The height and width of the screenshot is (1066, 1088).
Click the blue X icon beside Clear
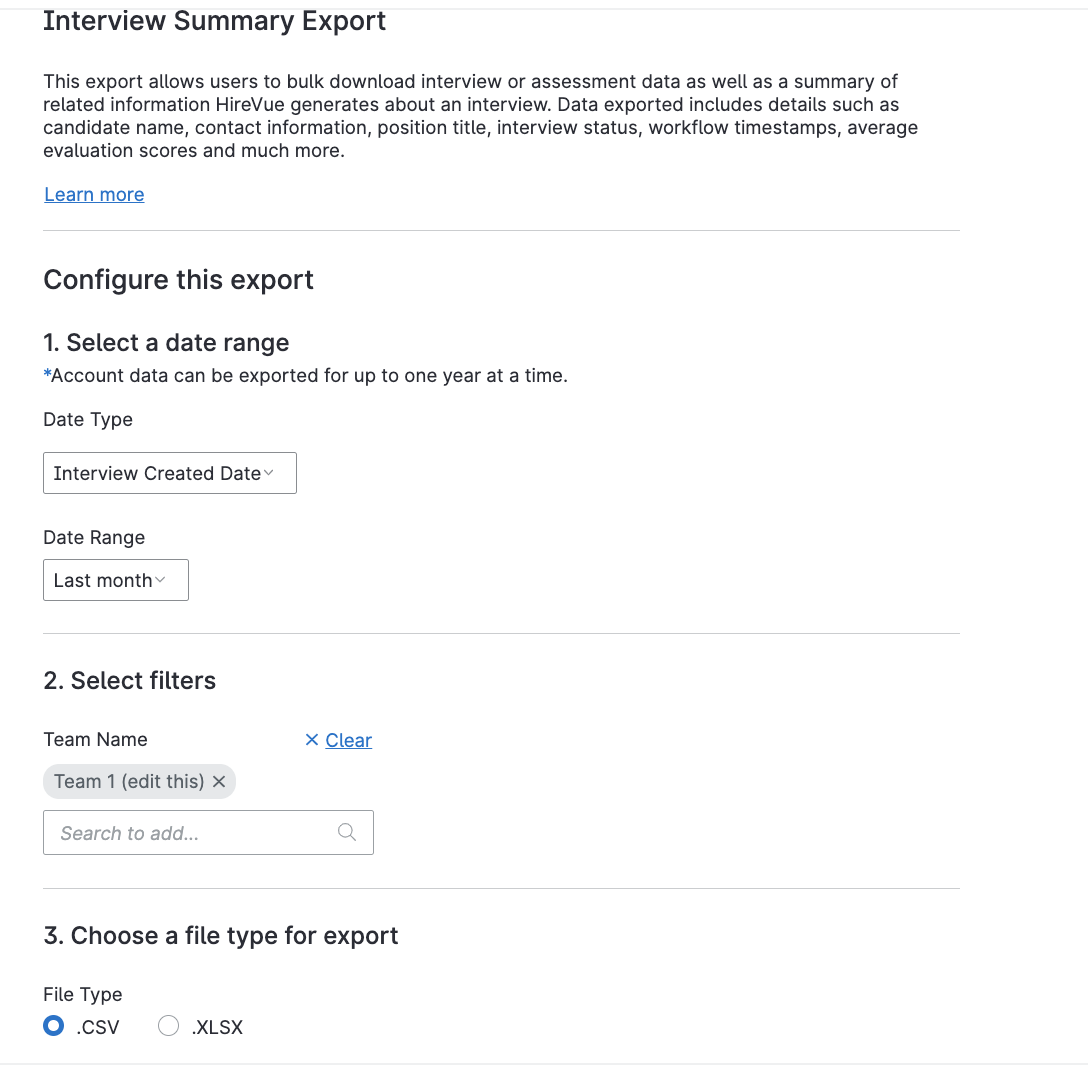(x=311, y=740)
